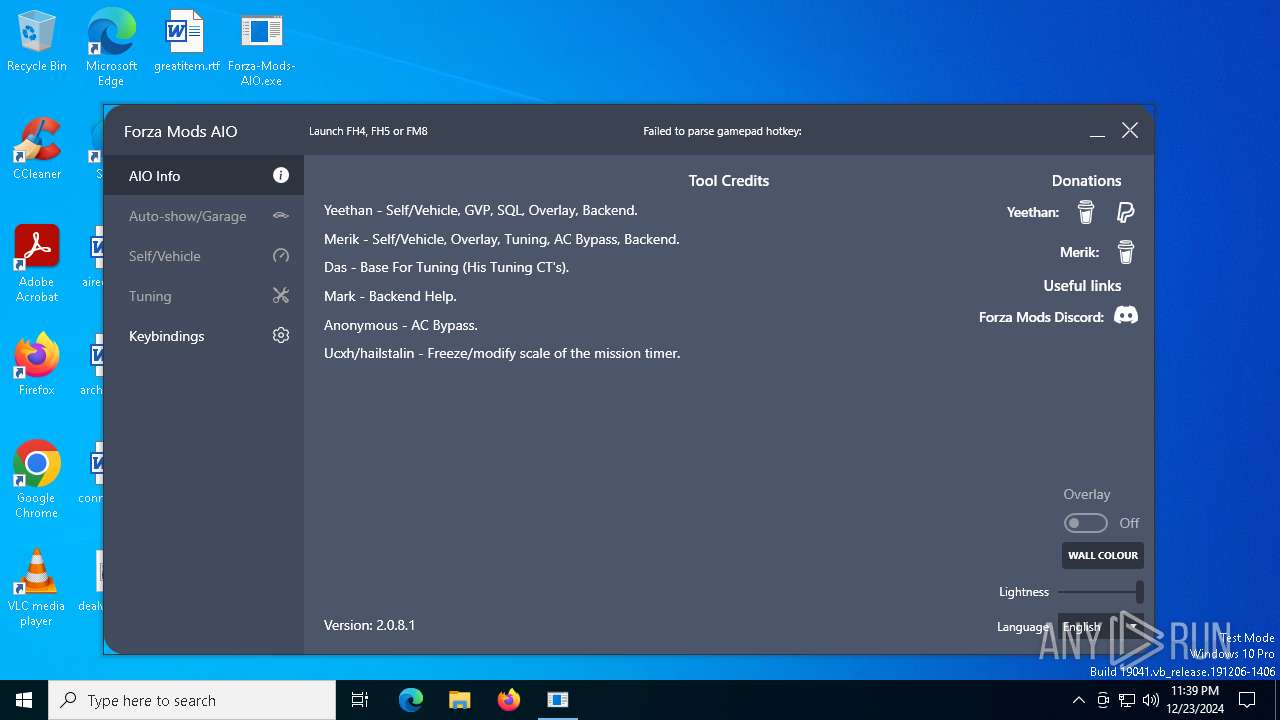Open the AIO Info tab
Viewport: 1280px width, 720px height.
(204, 175)
